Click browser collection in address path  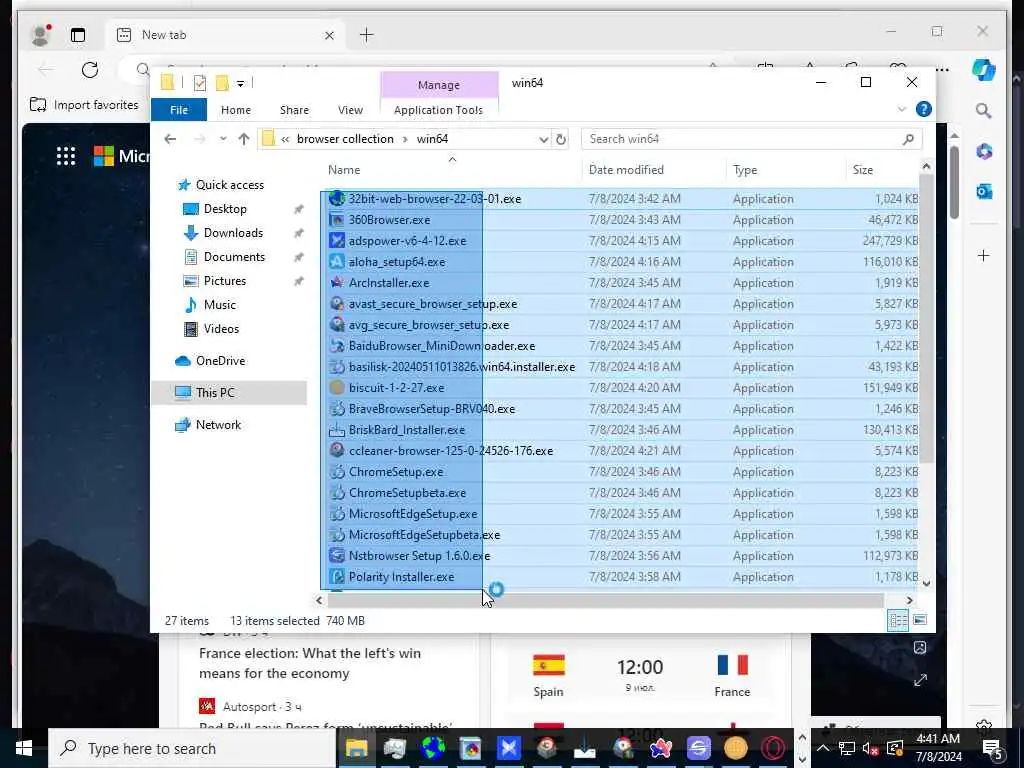click(345, 138)
